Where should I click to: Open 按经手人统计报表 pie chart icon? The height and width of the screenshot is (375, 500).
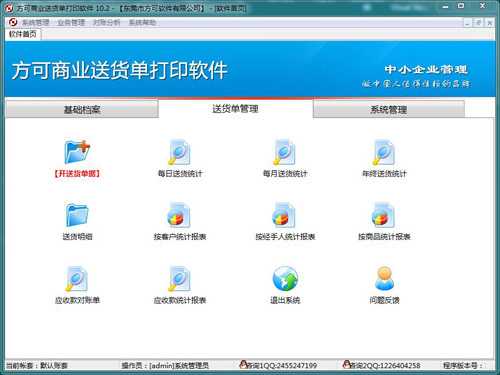[x=284, y=215]
